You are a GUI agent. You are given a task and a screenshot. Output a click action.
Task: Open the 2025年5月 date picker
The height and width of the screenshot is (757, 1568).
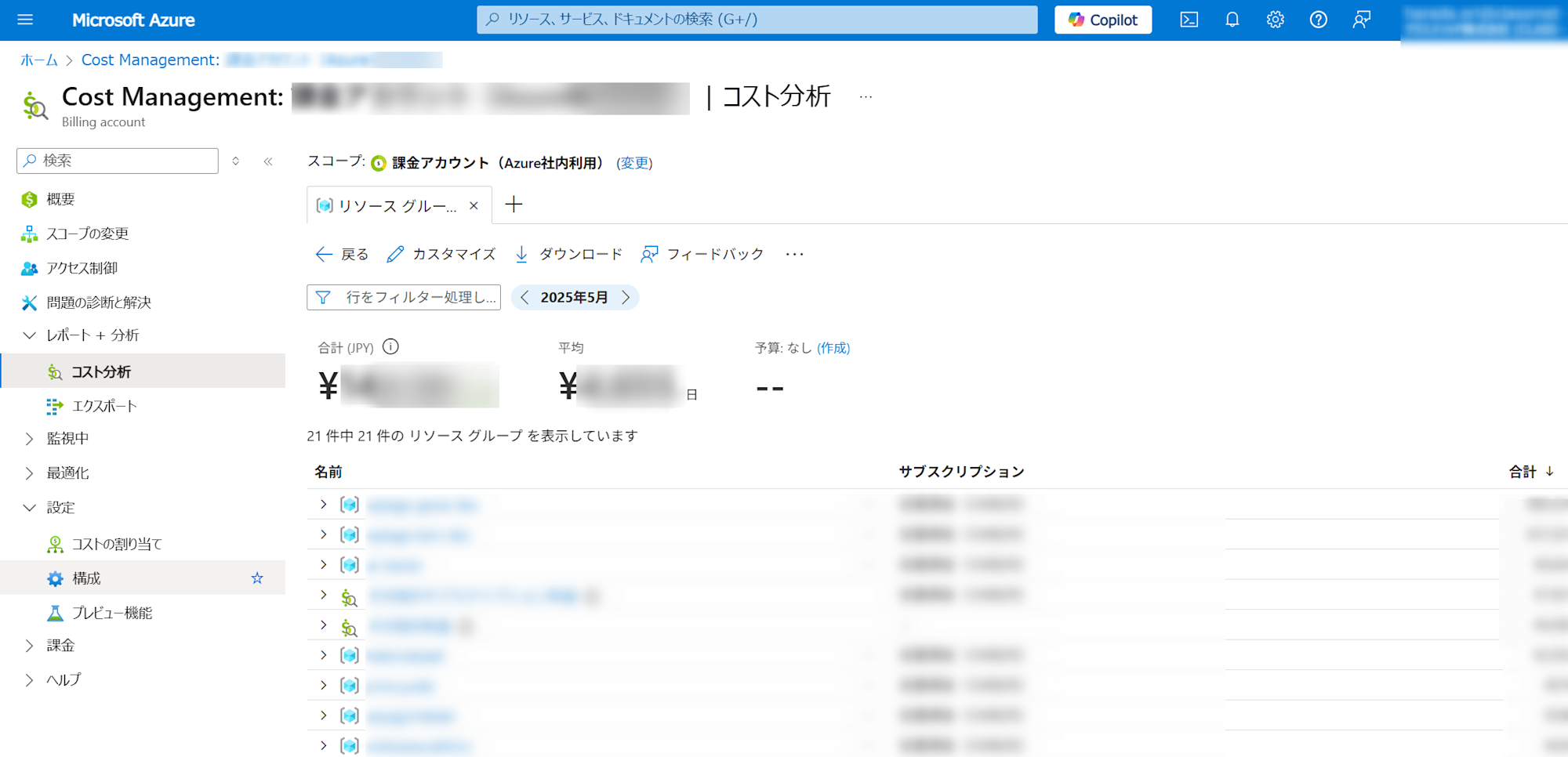(x=575, y=298)
